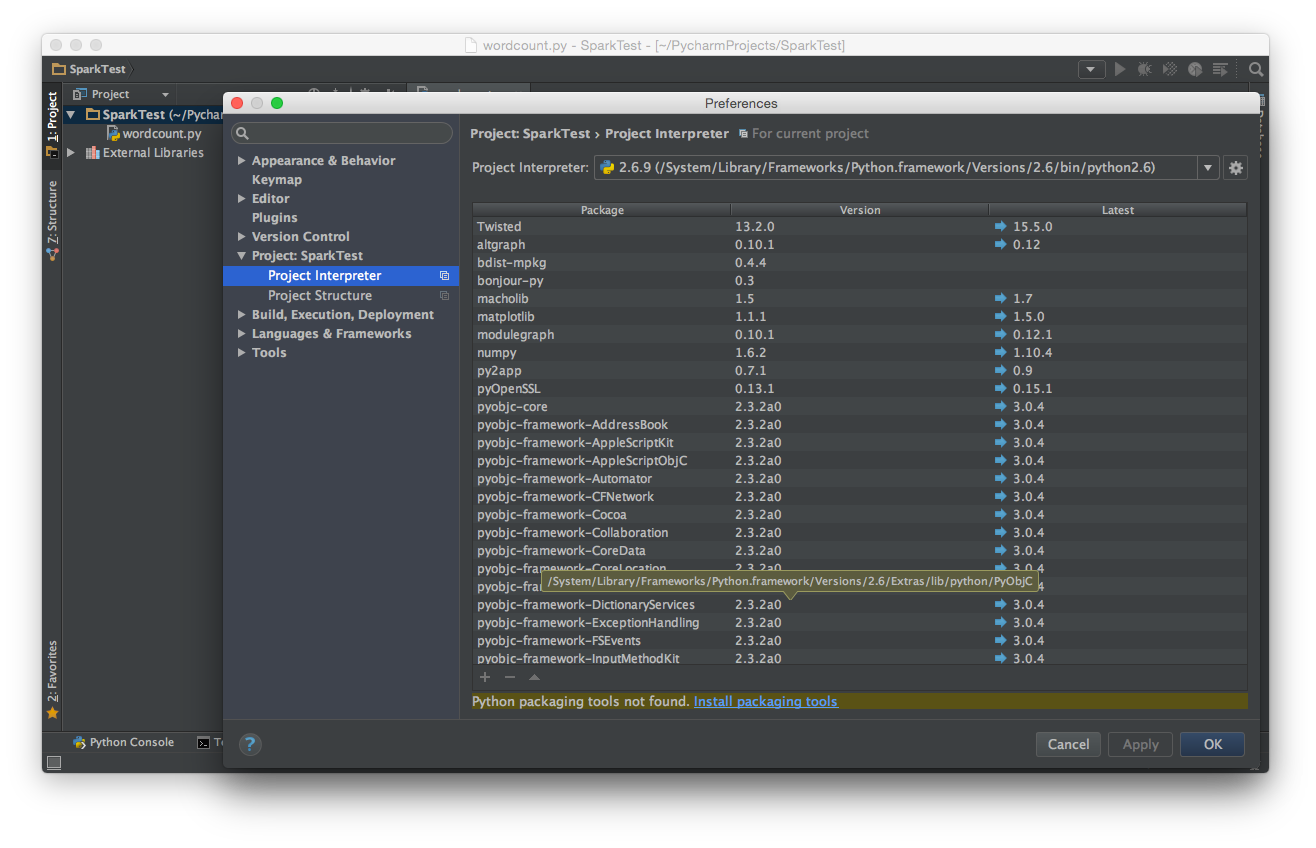
Task: Click copy icon on Project Structure row
Action: (x=444, y=296)
